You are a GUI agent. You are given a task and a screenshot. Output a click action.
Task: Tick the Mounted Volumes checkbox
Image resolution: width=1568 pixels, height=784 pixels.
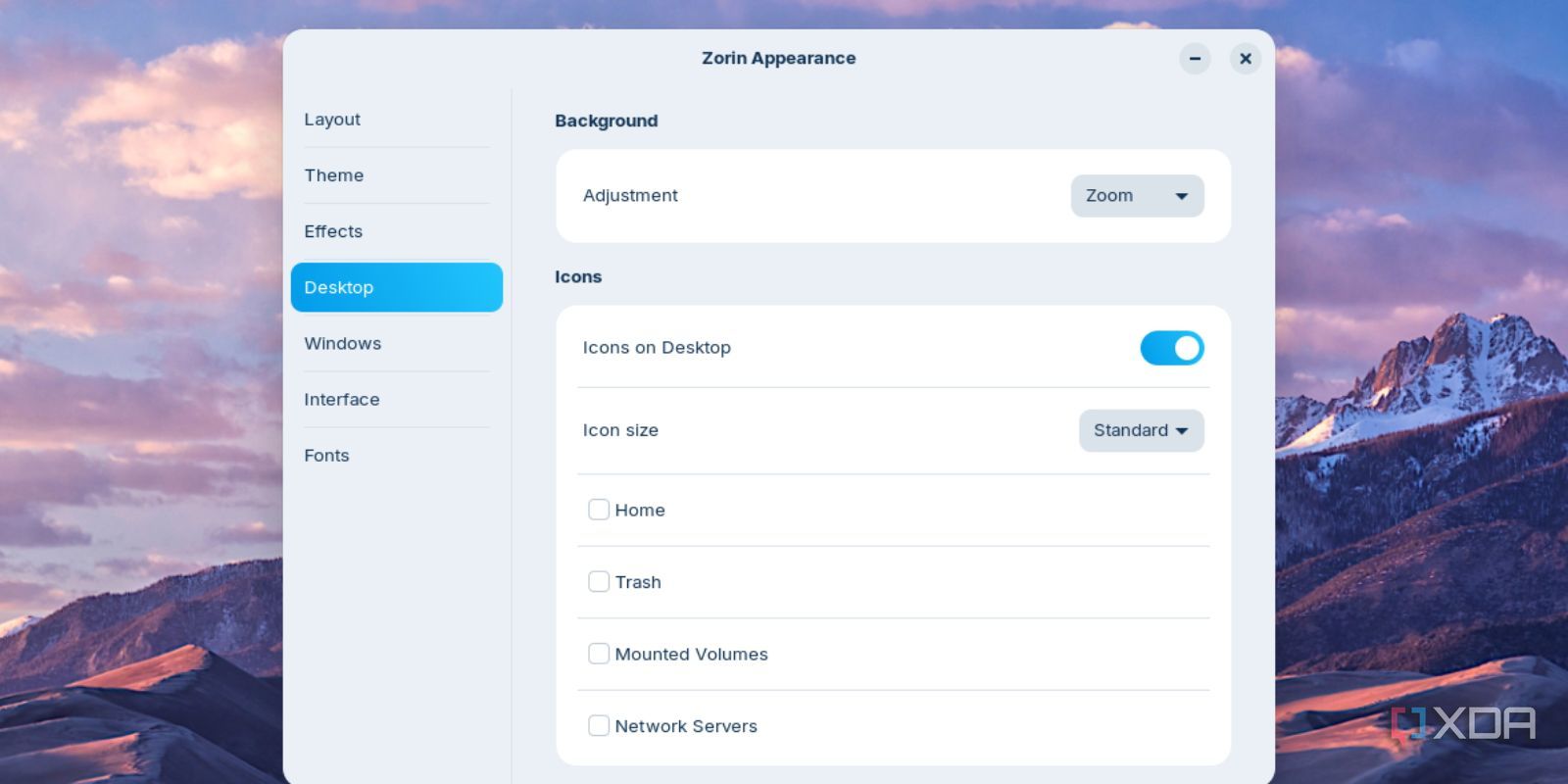click(599, 654)
